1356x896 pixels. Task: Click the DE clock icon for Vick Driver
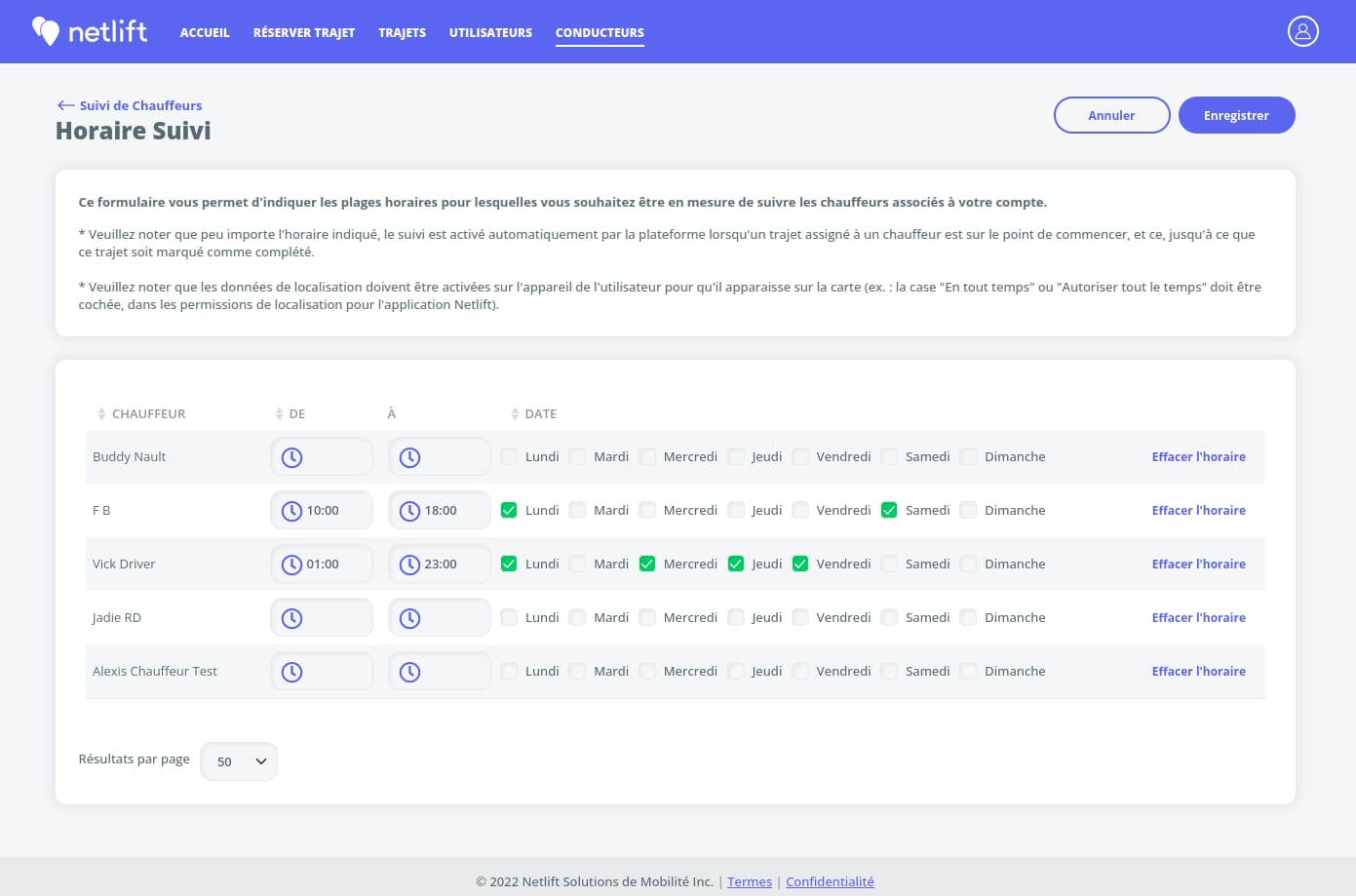point(291,565)
